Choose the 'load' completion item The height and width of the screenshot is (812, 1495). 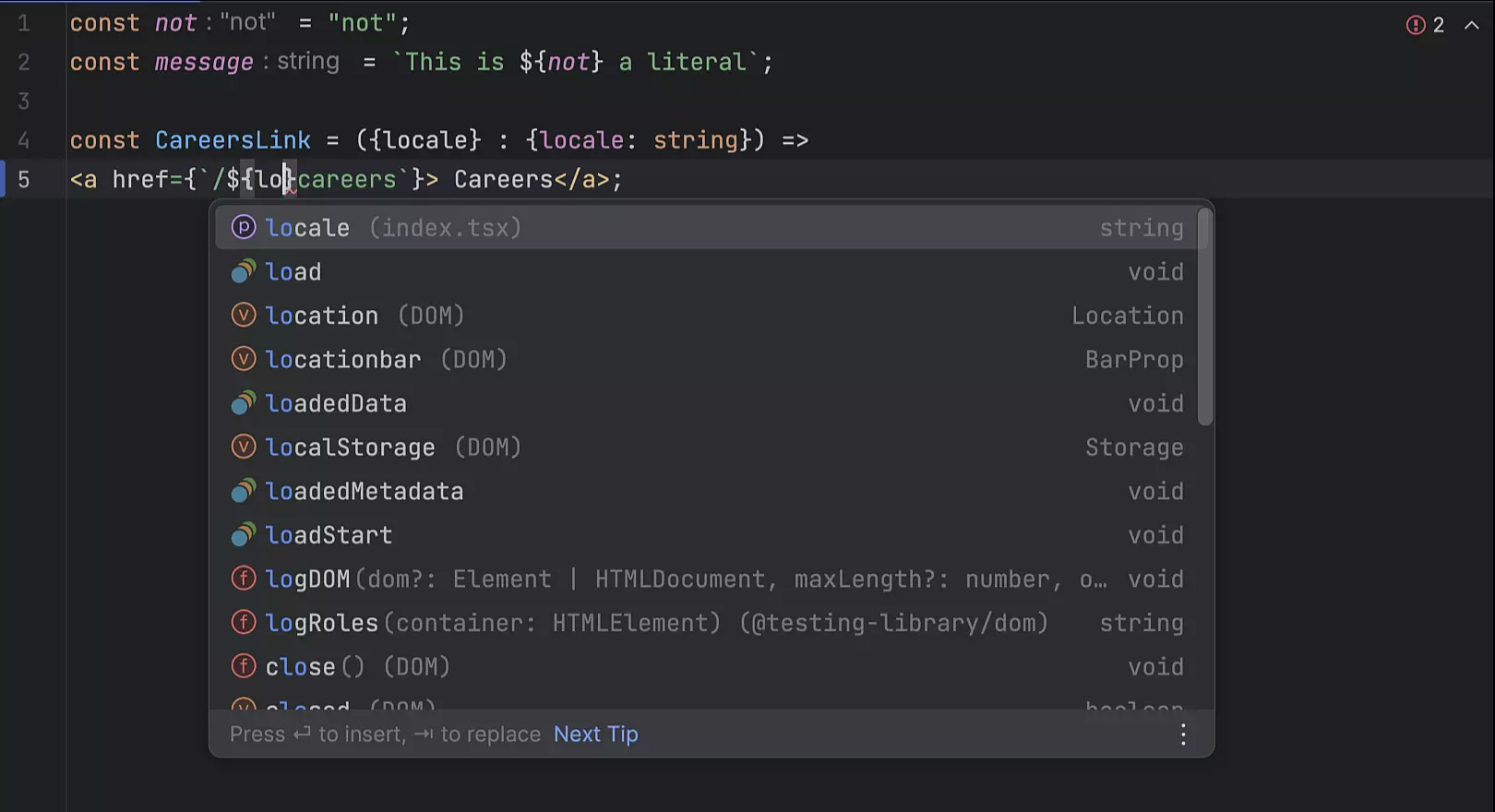click(293, 272)
